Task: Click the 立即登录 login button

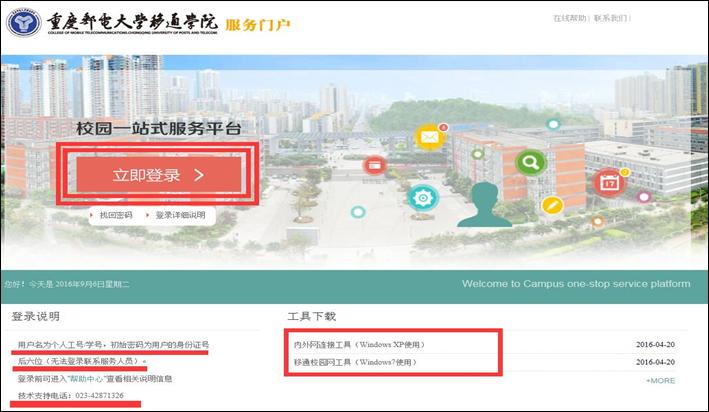Action: pos(160,176)
